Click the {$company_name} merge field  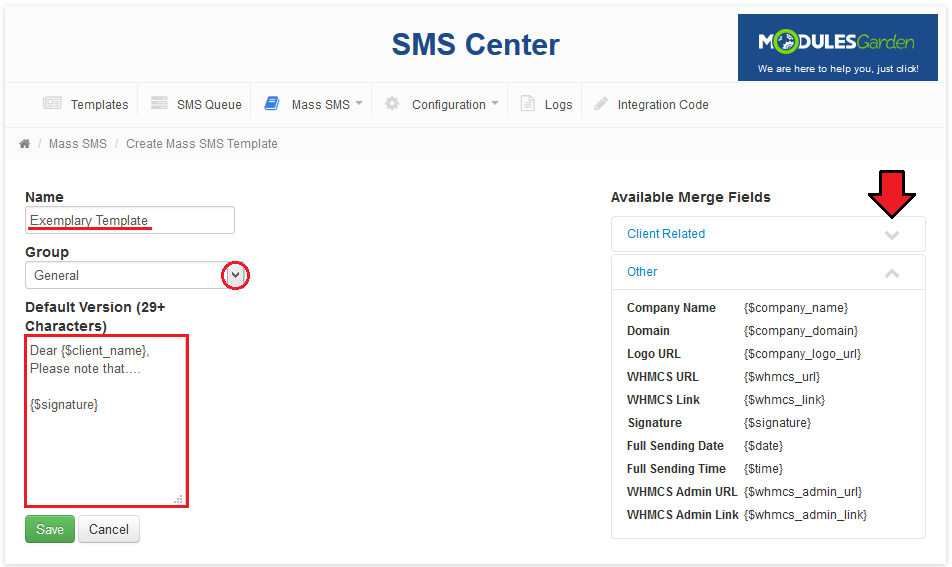[x=796, y=308]
